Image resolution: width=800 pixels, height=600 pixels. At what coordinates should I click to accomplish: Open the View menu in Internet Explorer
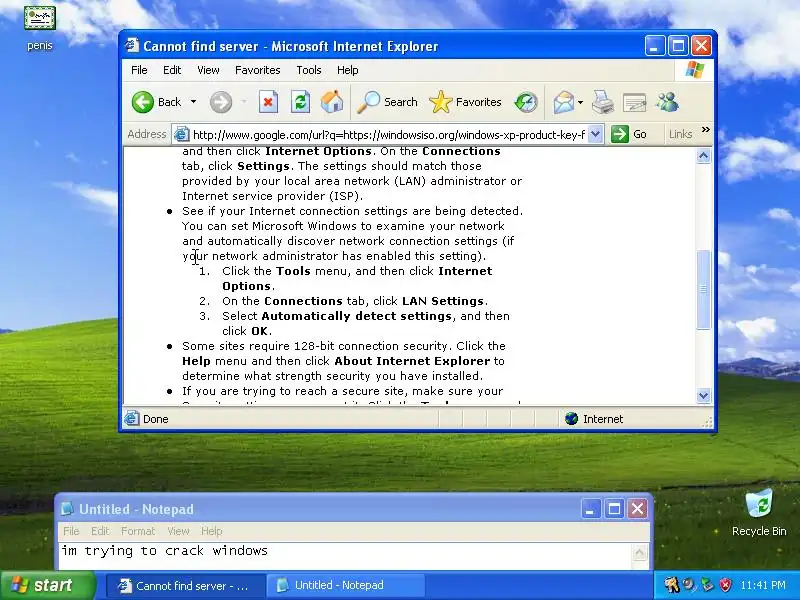coord(208,70)
